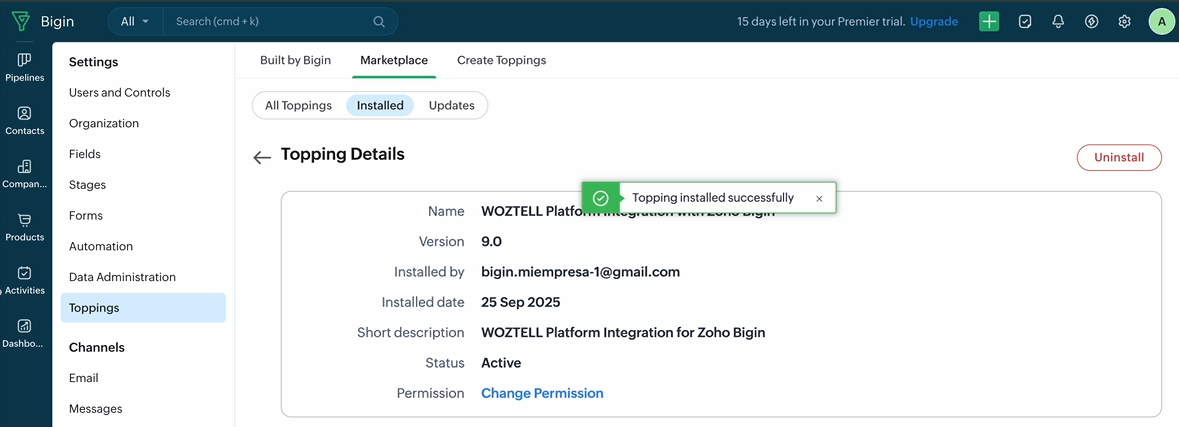This screenshot has height=427, width=1179.
Task: Open Products module in sidebar
Action: point(24,226)
